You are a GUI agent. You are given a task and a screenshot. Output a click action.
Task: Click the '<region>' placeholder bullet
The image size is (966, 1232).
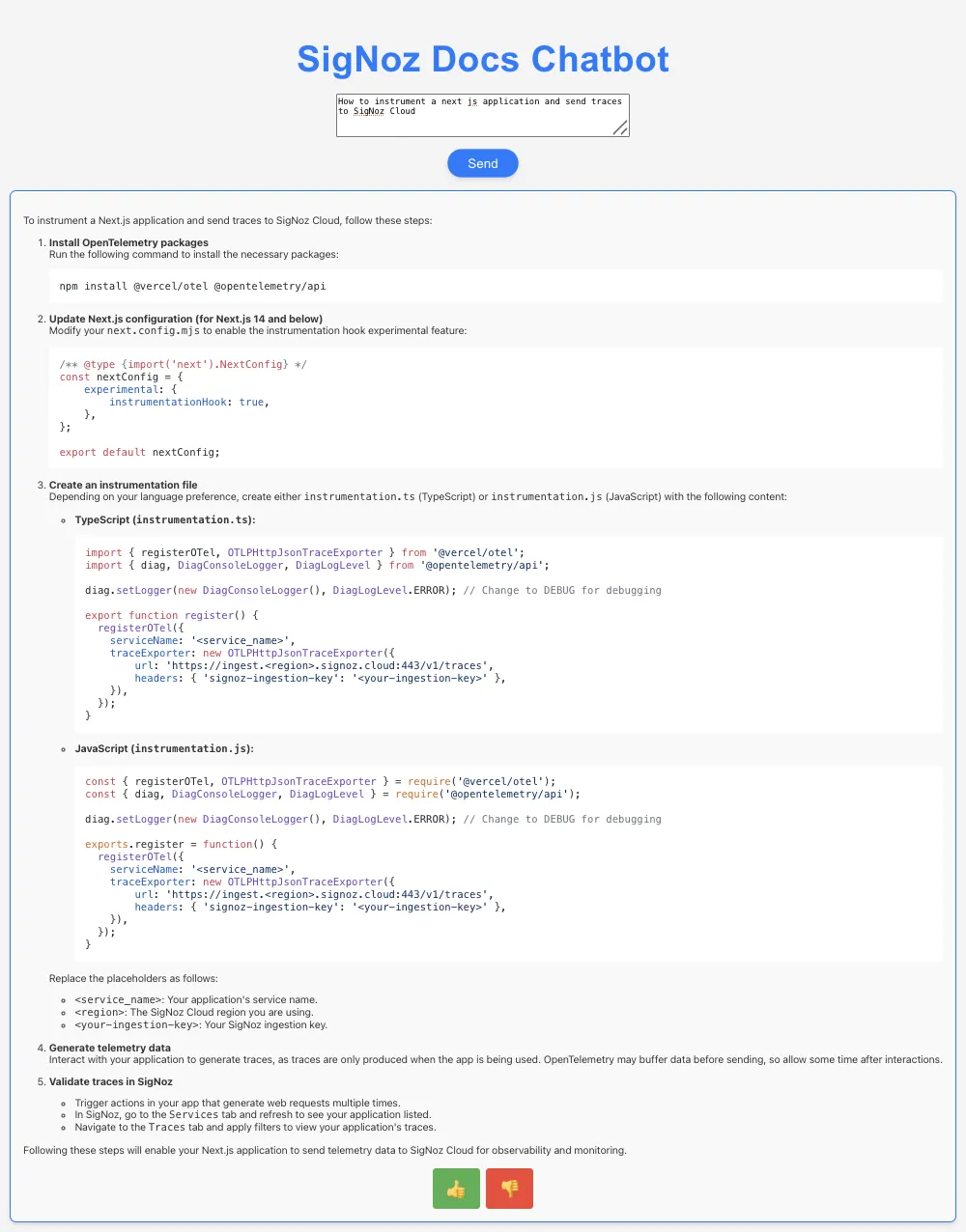(x=194, y=1013)
